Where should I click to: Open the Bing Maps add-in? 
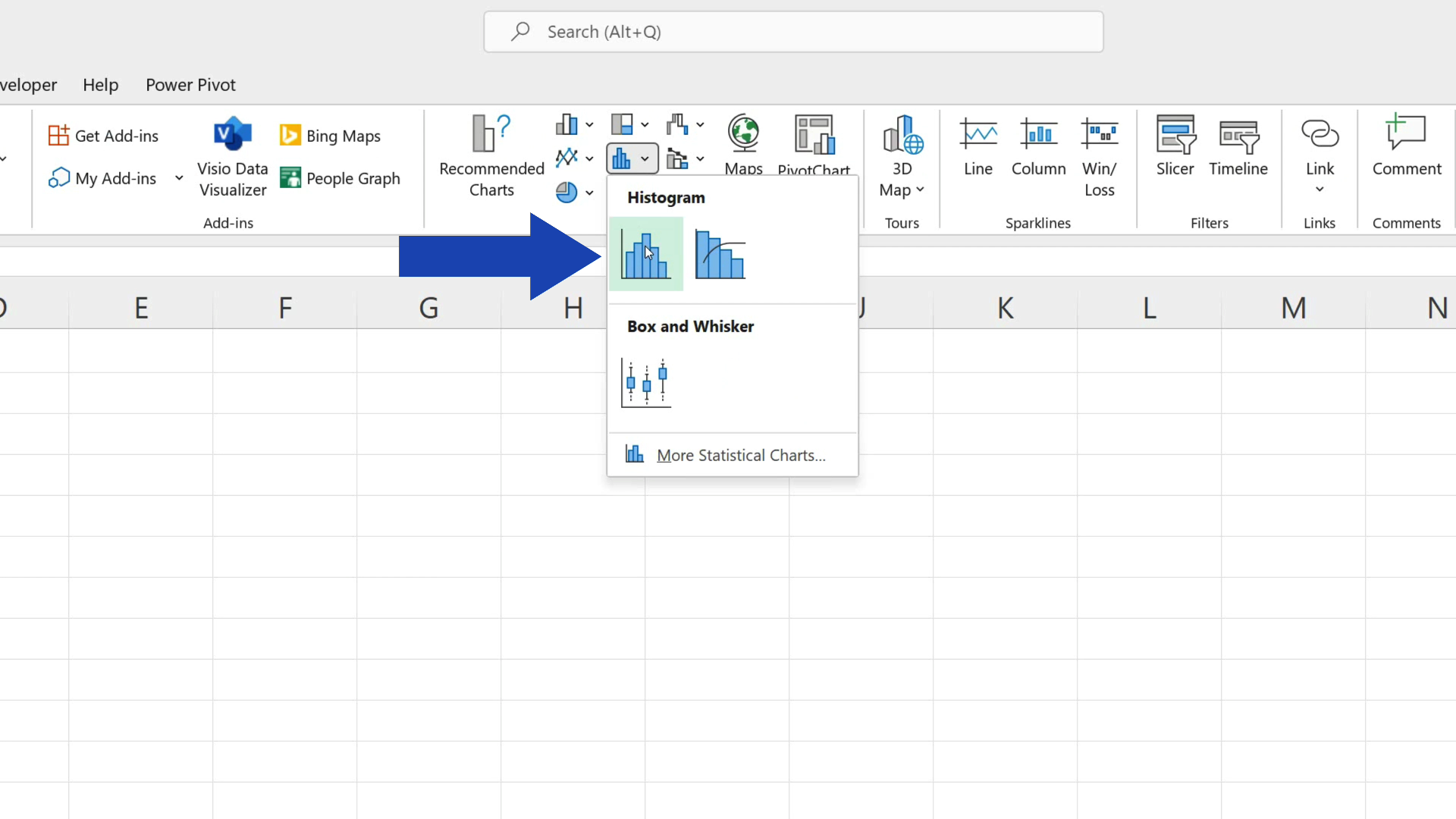tap(329, 136)
